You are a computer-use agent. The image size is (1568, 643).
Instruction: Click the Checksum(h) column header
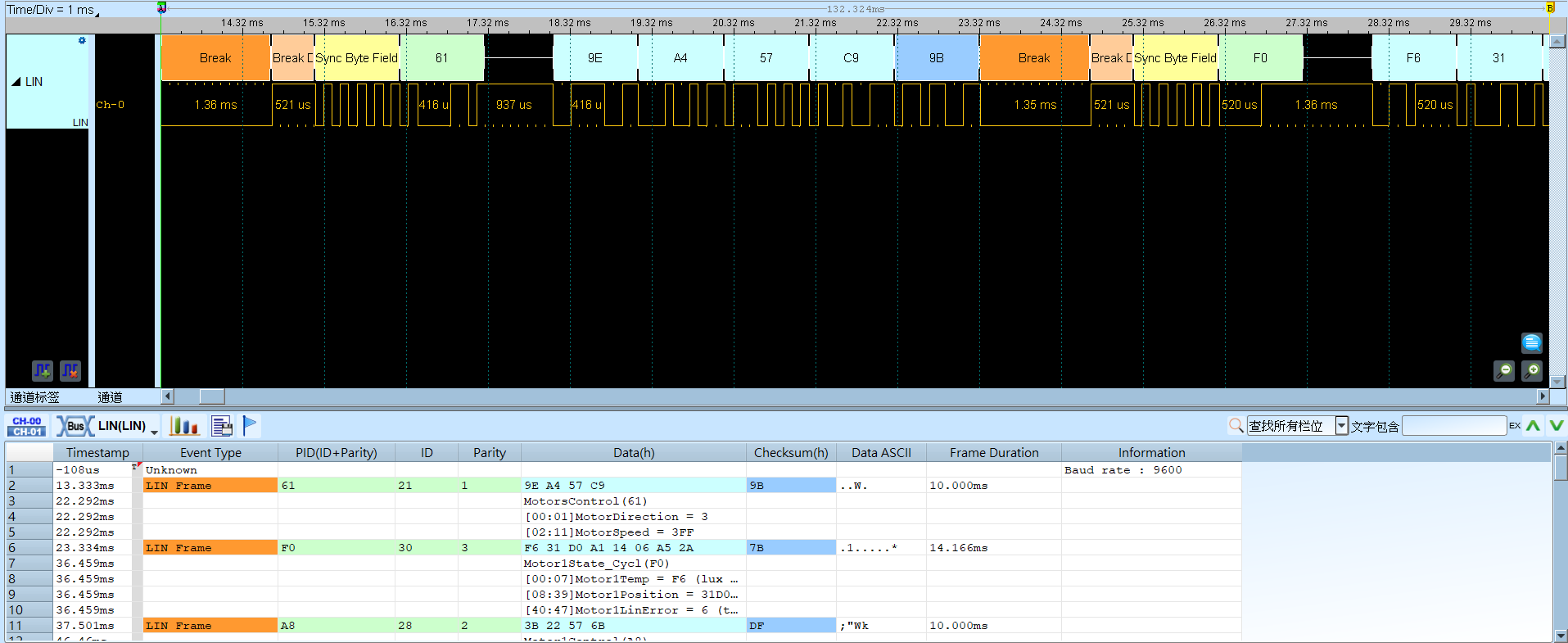791,452
